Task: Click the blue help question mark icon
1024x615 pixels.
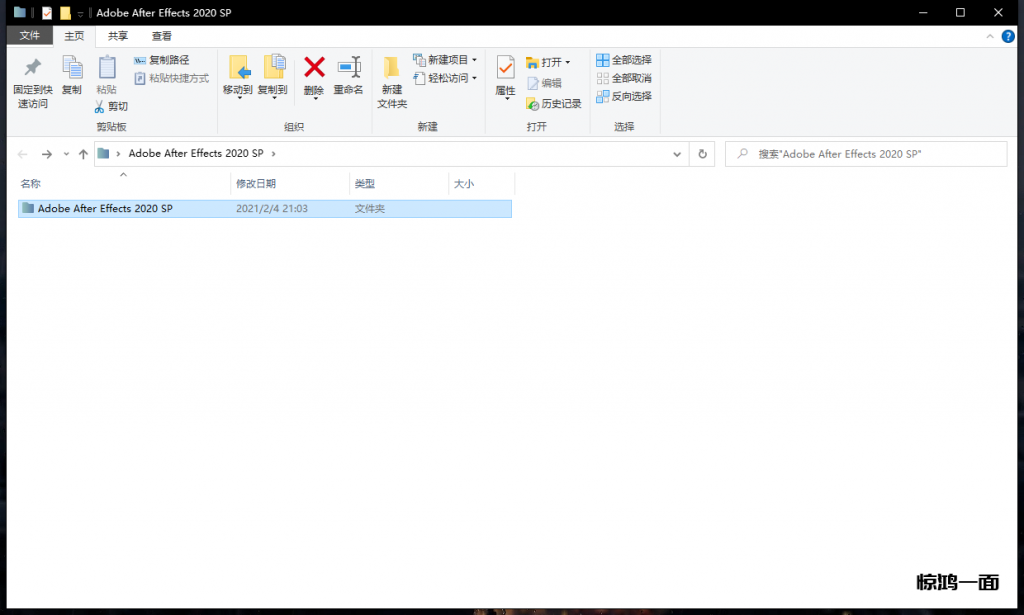Action: 1008,36
